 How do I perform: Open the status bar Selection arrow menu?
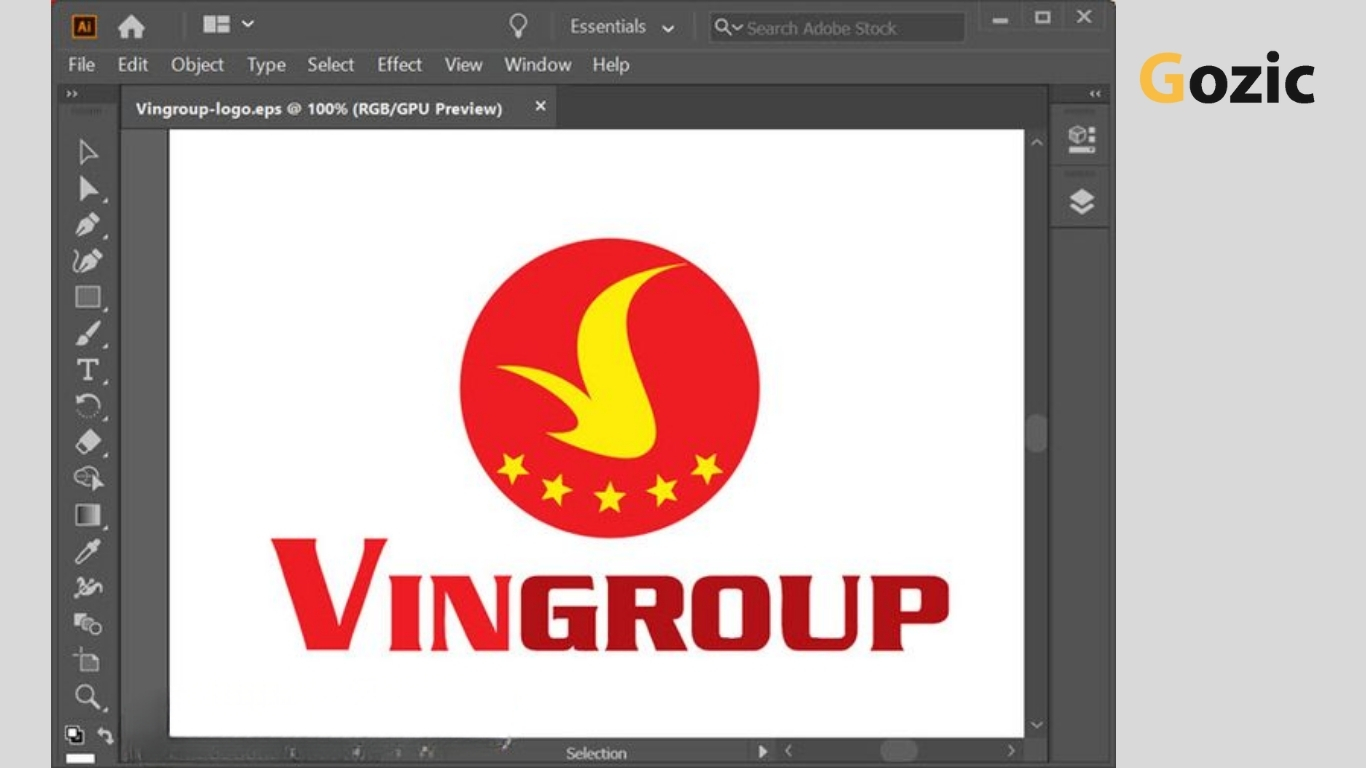tap(762, 751)
